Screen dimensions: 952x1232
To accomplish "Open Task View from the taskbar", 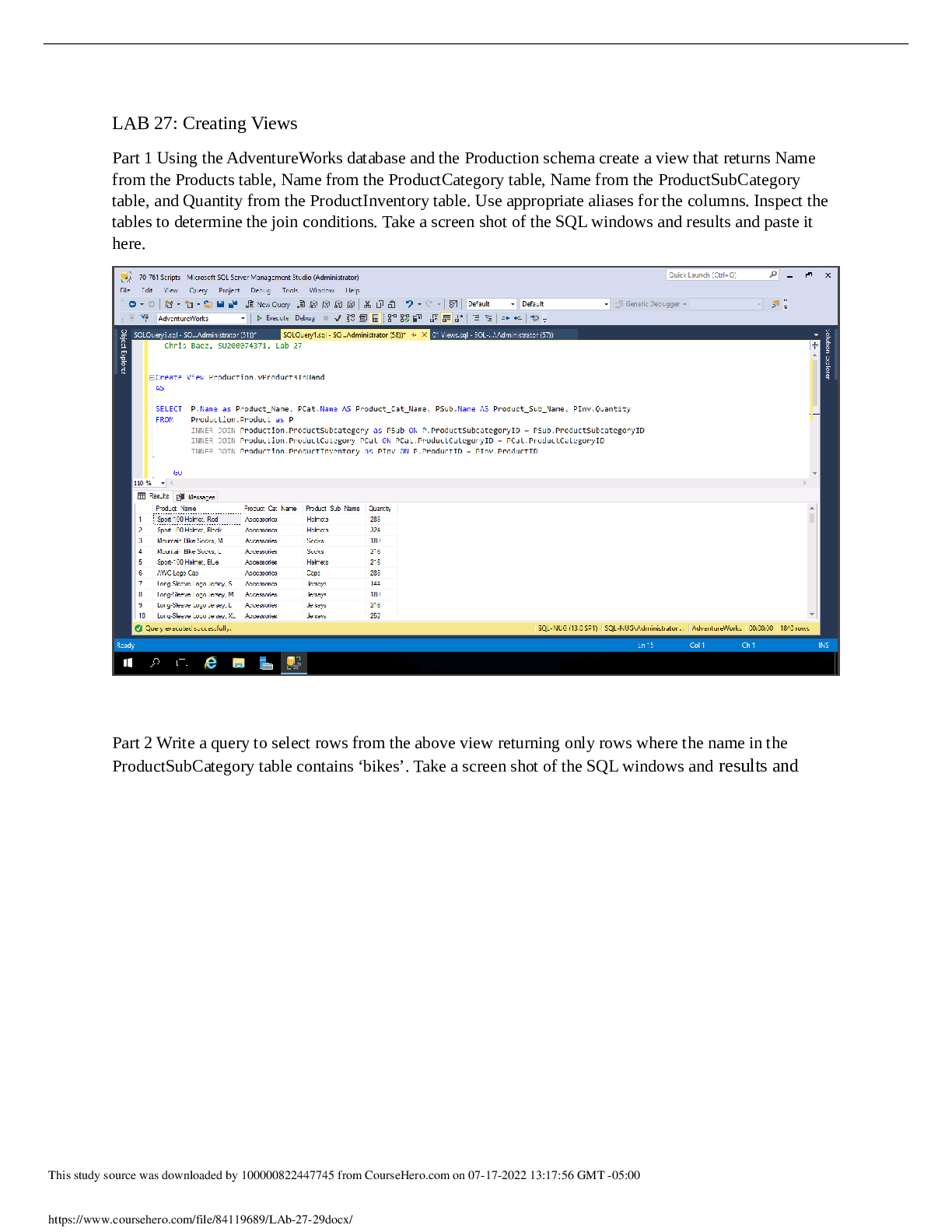I will (x=182, y=663).
